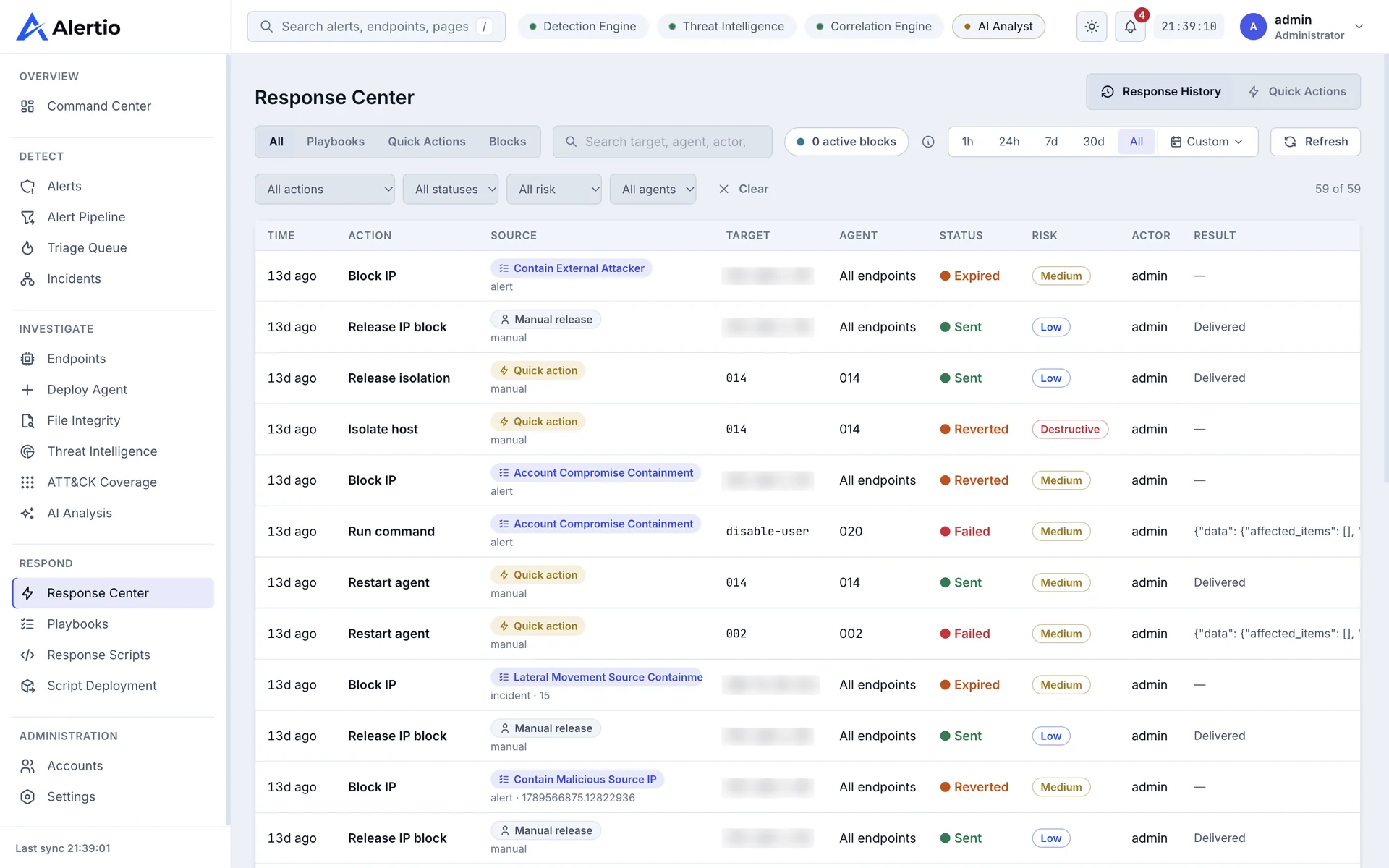1389x868 pixels.
Task: Select the All time range option
Action: [1137, 142]
